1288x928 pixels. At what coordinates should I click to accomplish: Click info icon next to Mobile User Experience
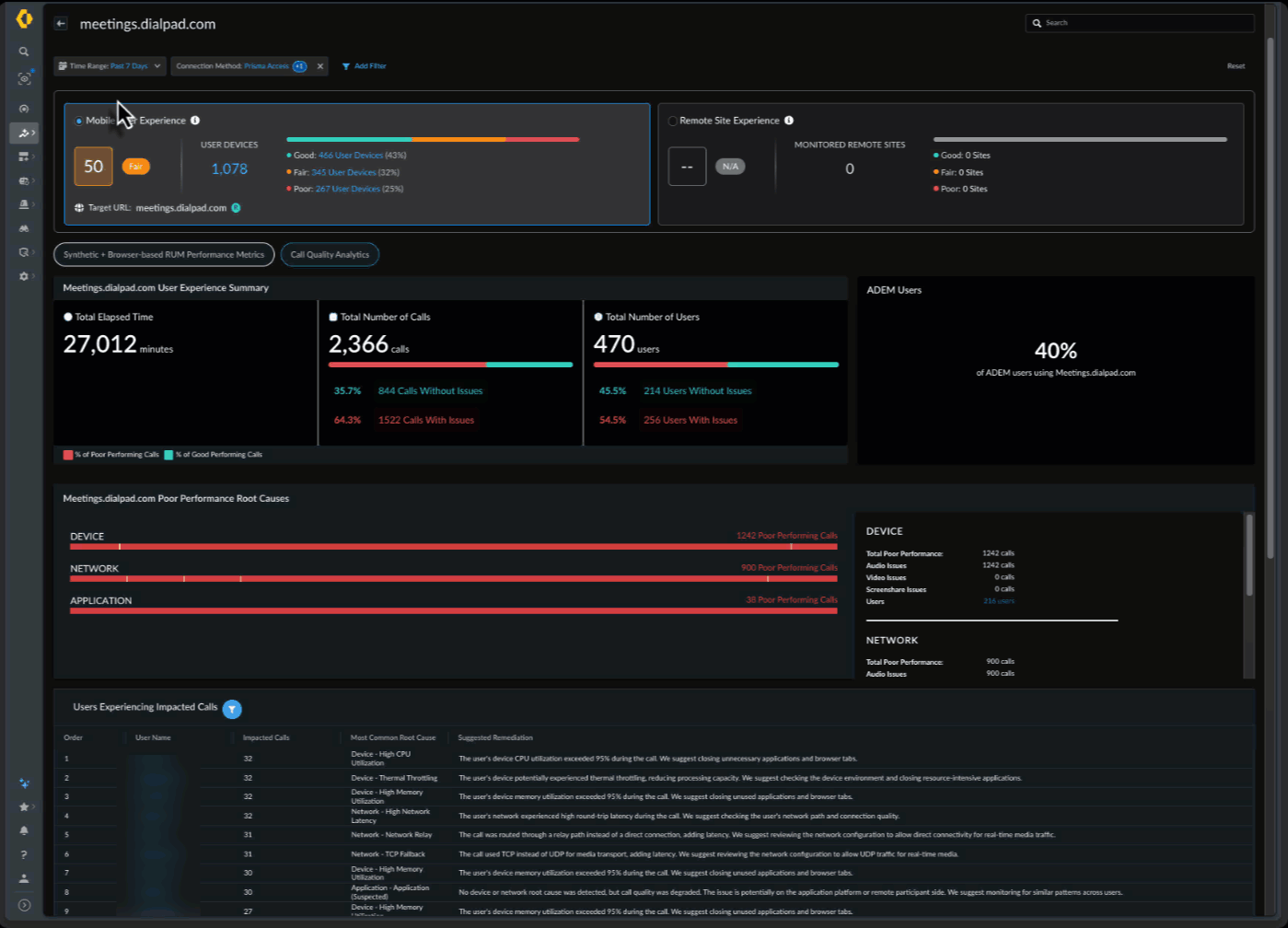[195, 121]
